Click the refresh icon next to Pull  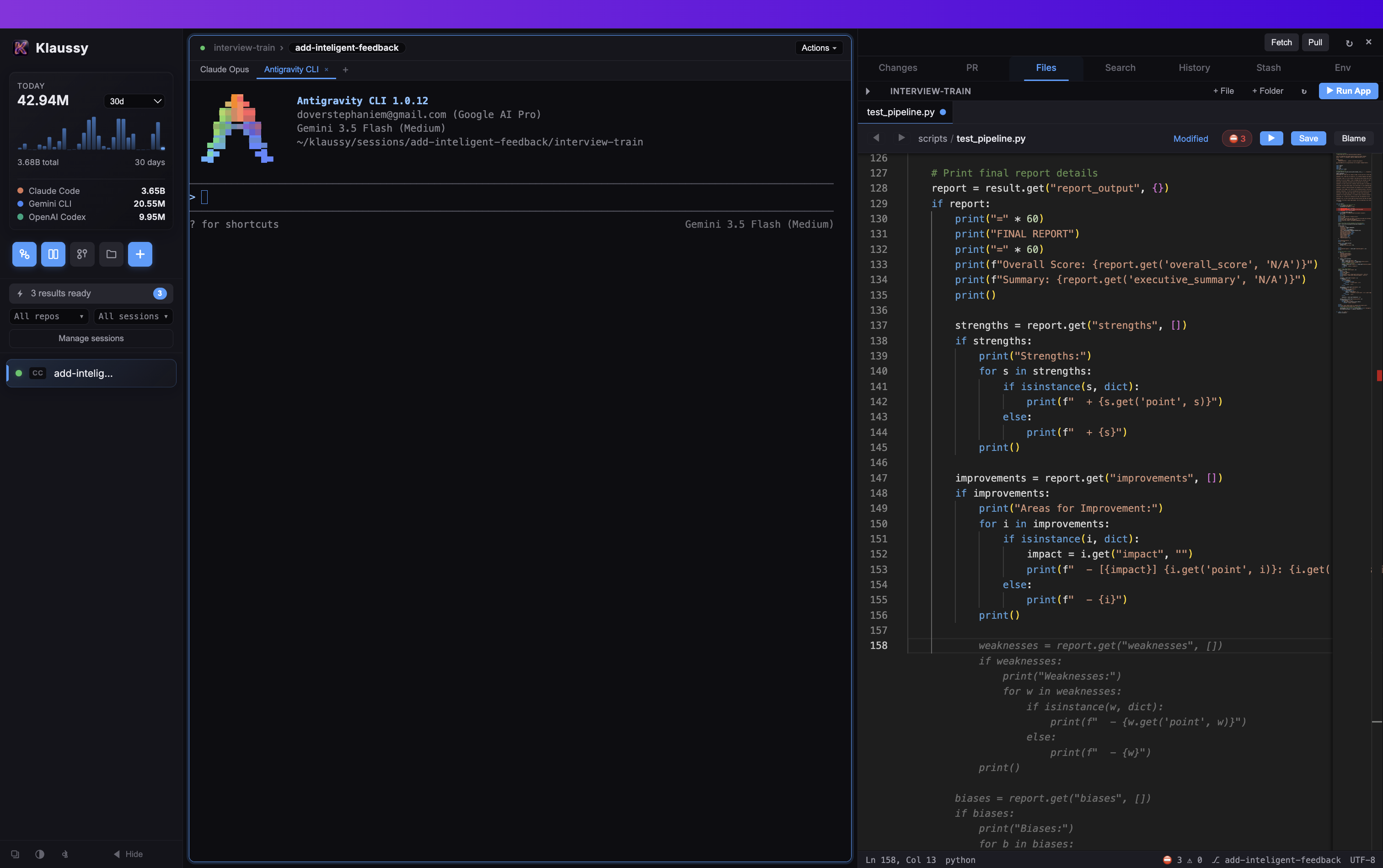tap(1349, 43)
